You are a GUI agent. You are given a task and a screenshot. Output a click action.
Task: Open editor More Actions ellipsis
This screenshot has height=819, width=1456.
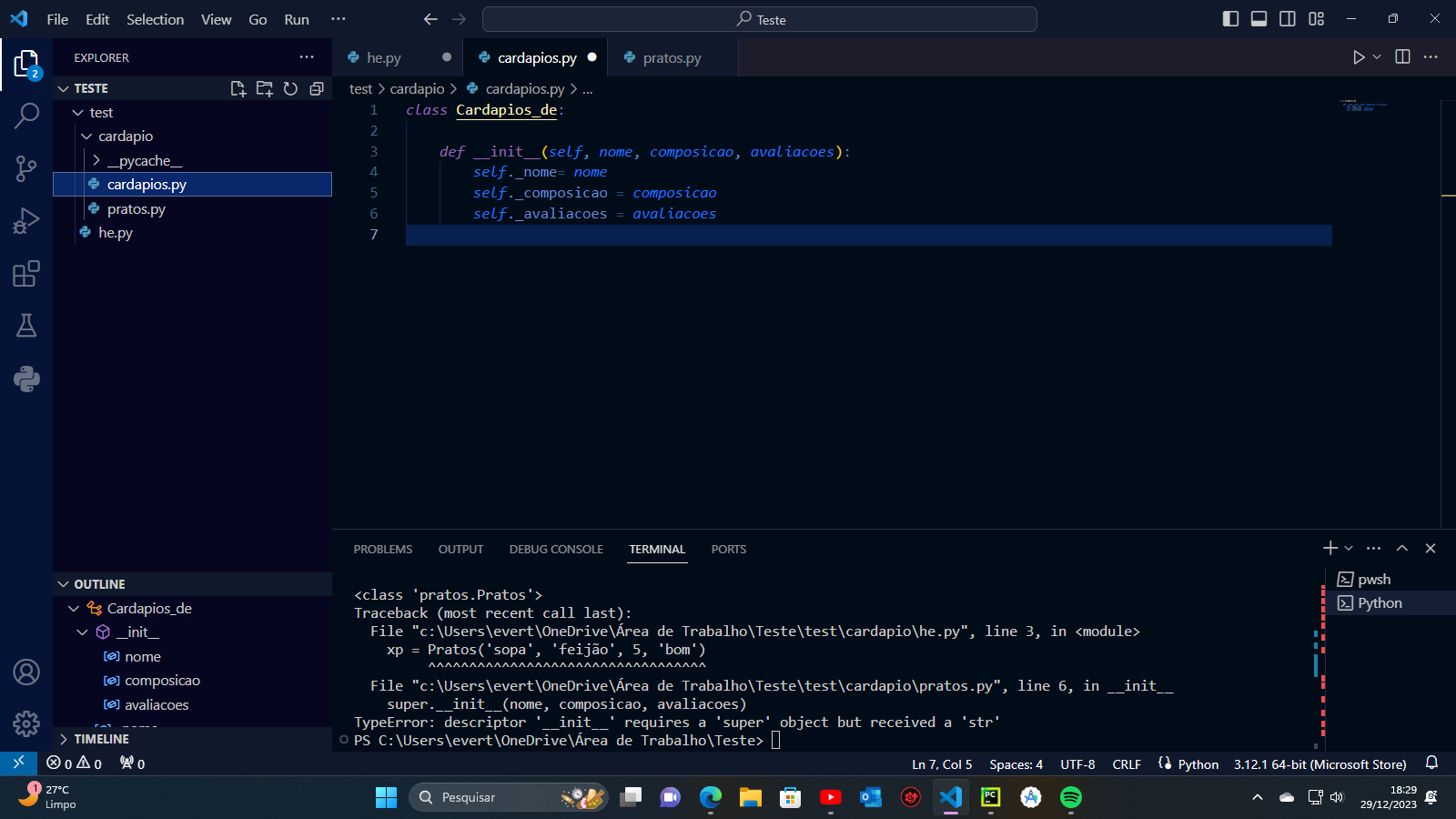click(1431, 57)
